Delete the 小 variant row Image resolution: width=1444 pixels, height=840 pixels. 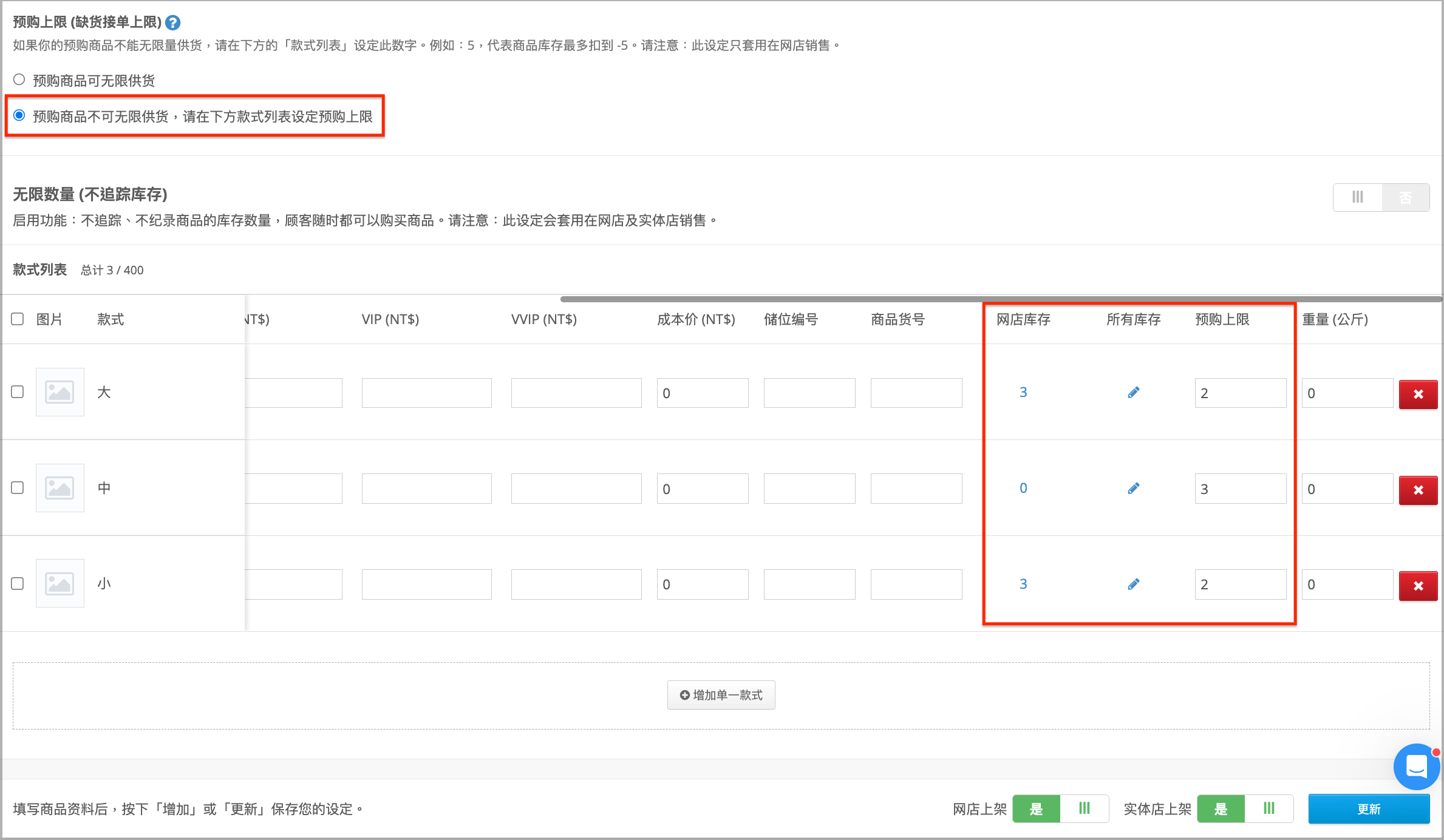point(1418,586)
